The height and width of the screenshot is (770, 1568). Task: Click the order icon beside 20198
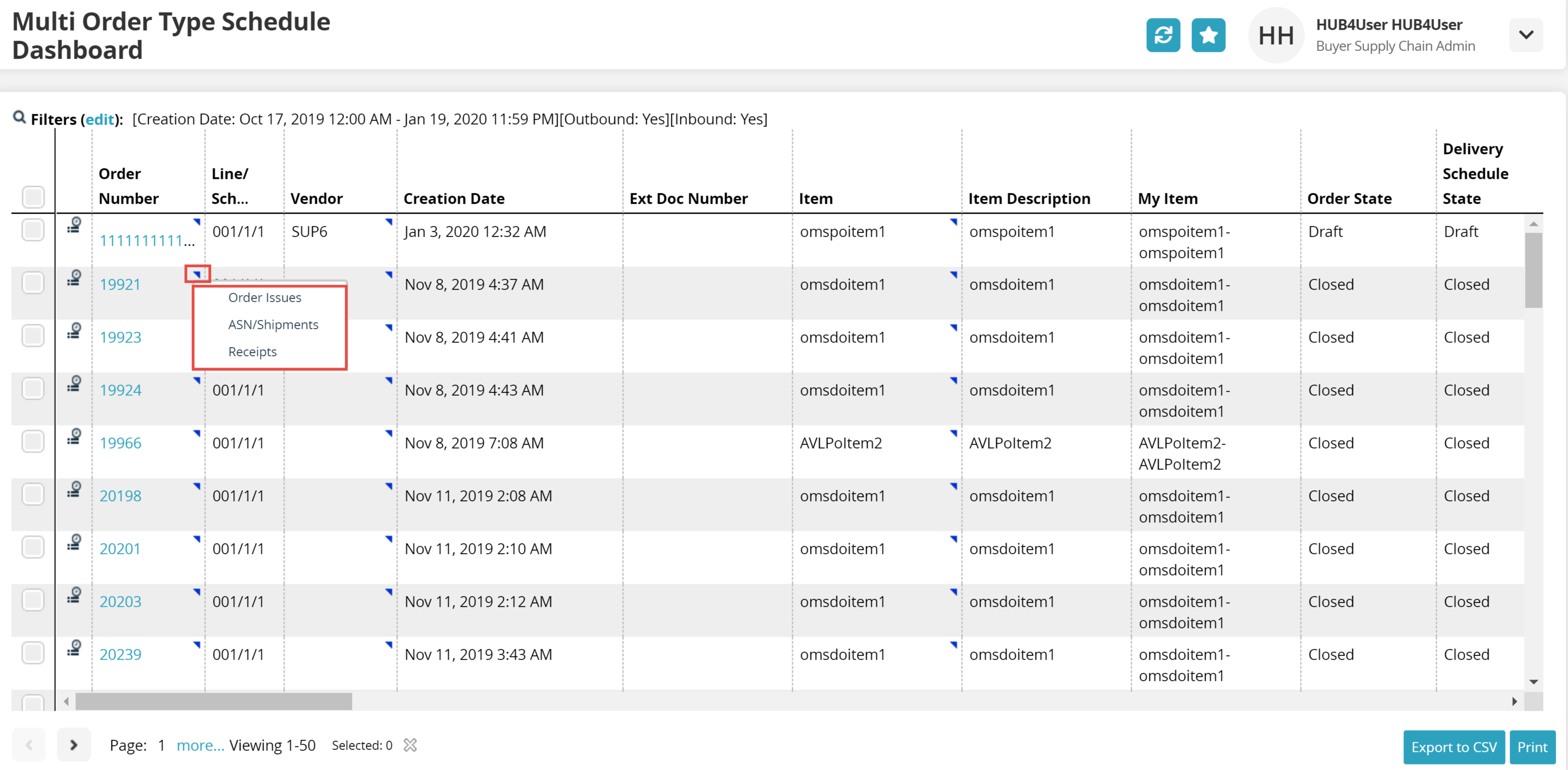[x=74, y=489]
